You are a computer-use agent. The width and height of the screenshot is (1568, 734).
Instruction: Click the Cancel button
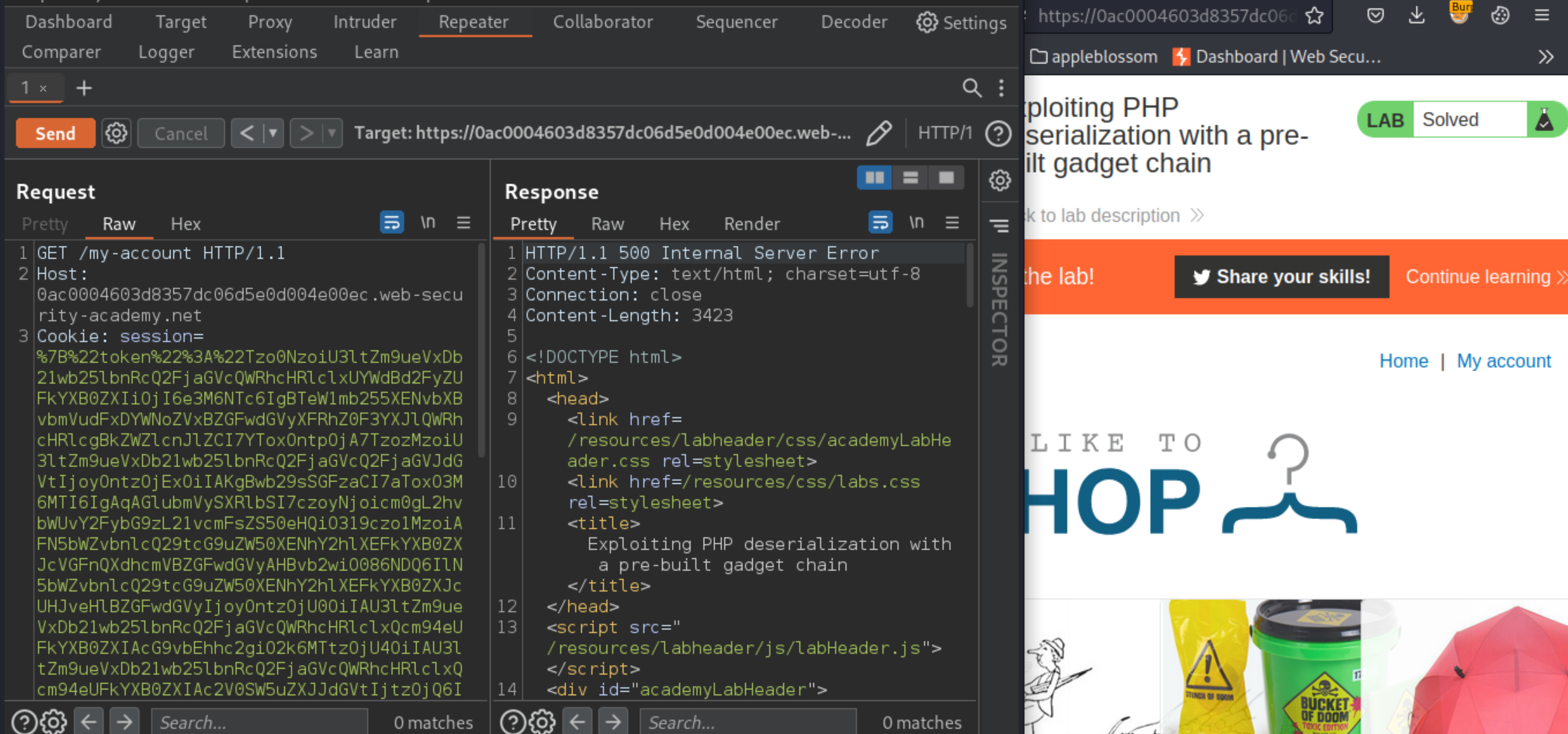coord(181,133)
